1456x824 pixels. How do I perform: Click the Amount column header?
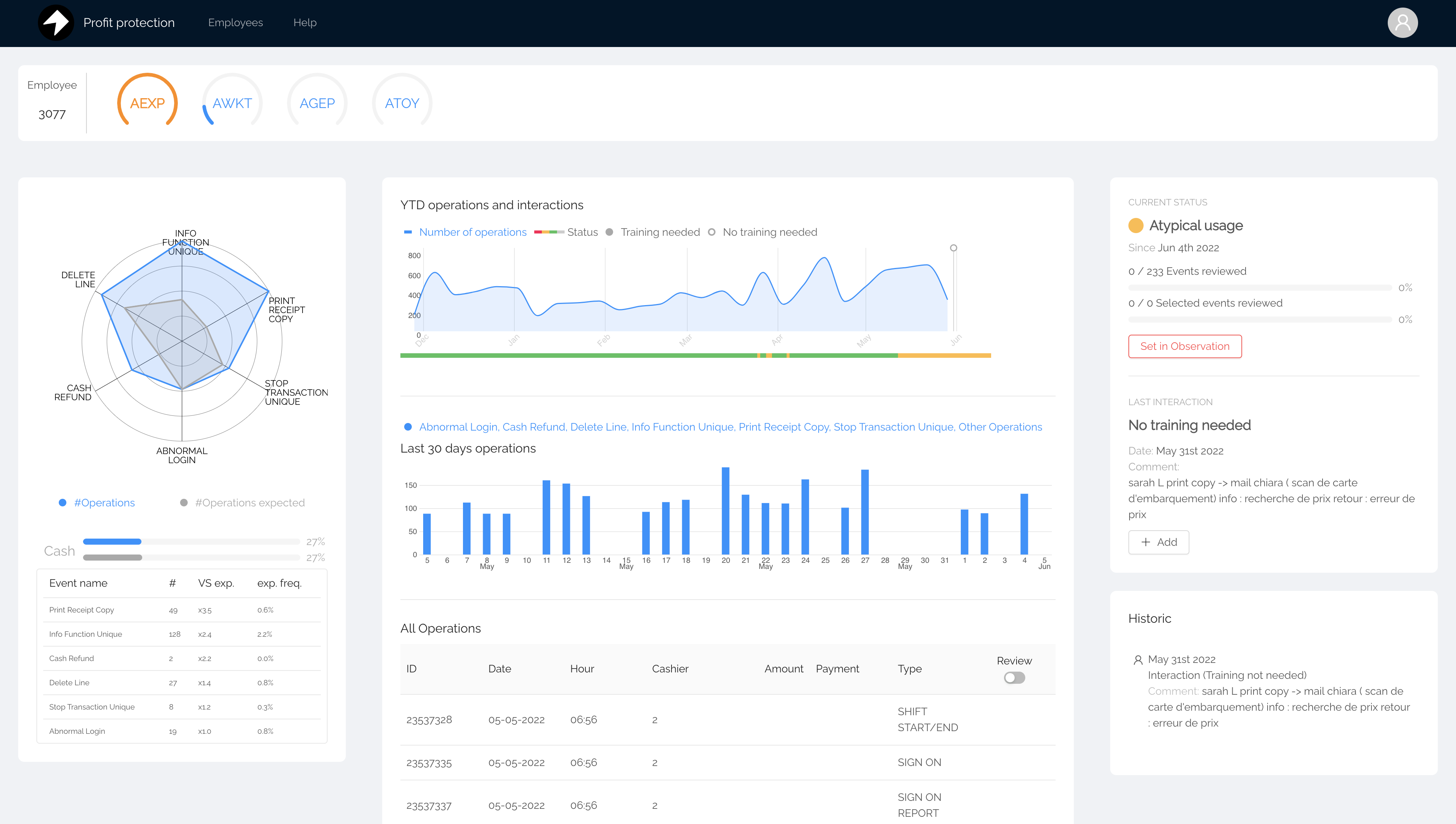pos(784,669)
